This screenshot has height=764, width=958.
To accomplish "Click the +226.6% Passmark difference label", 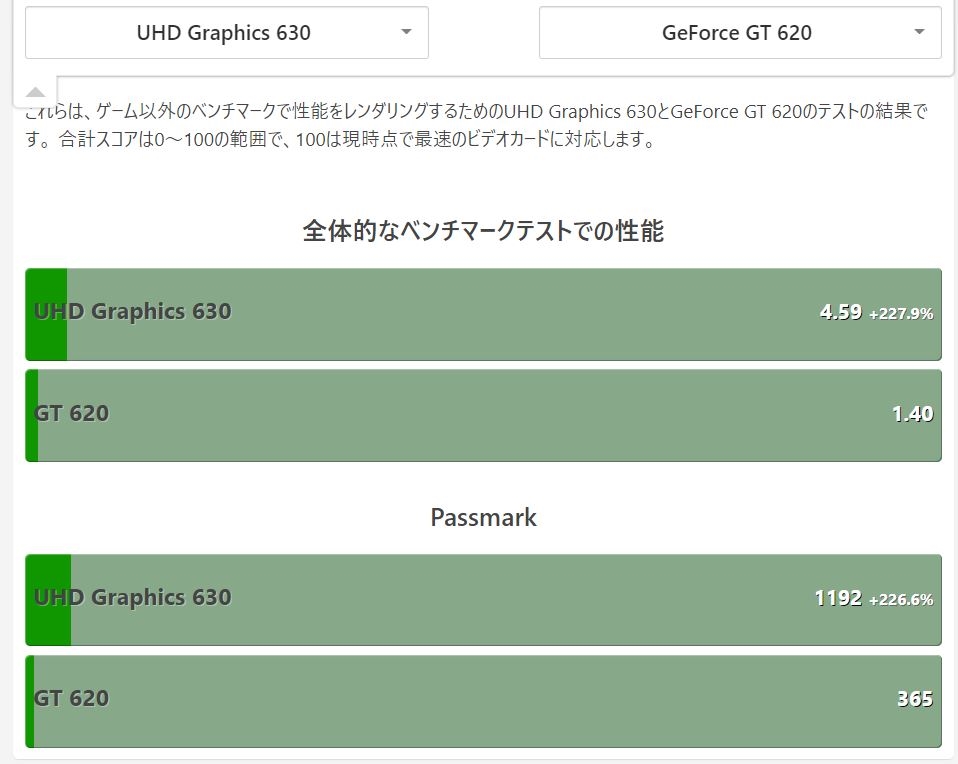I will pos(901,600).
